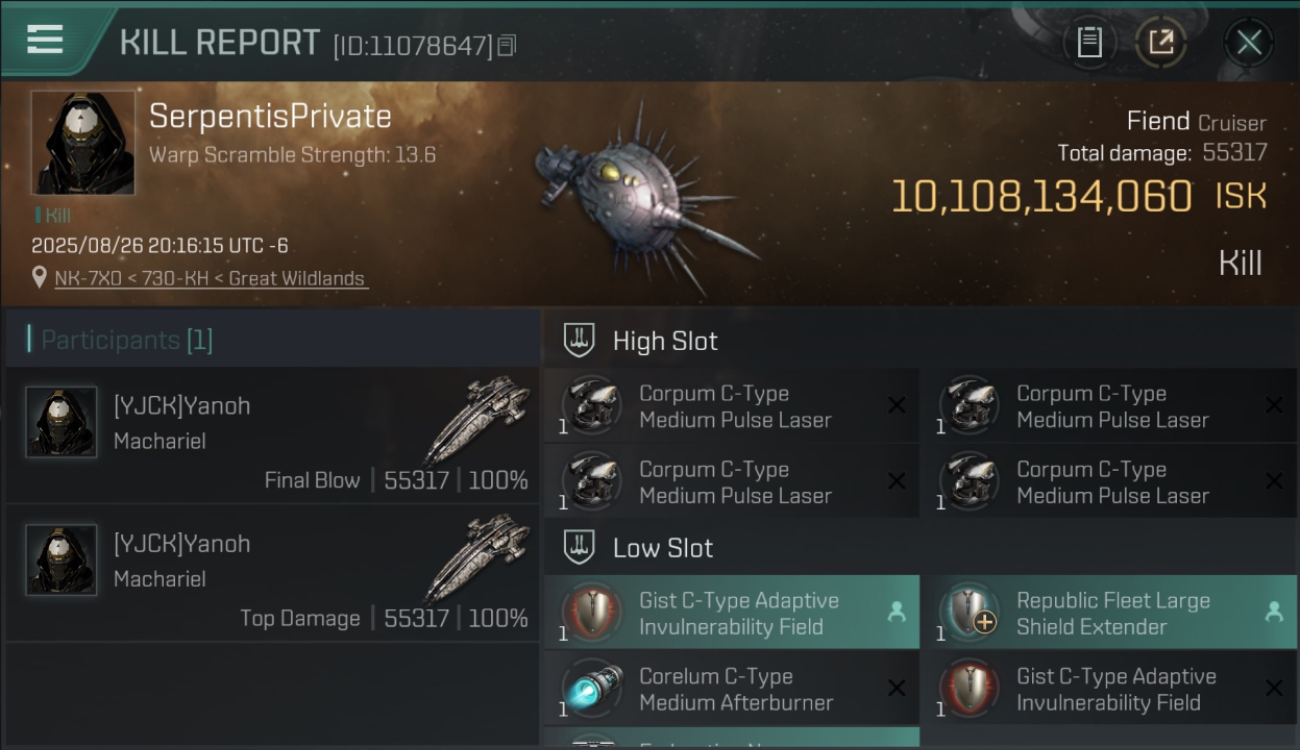The width and height of the screenshot is (1300, 750).
Task: Click the location pin icon
Action: (40, 277)
